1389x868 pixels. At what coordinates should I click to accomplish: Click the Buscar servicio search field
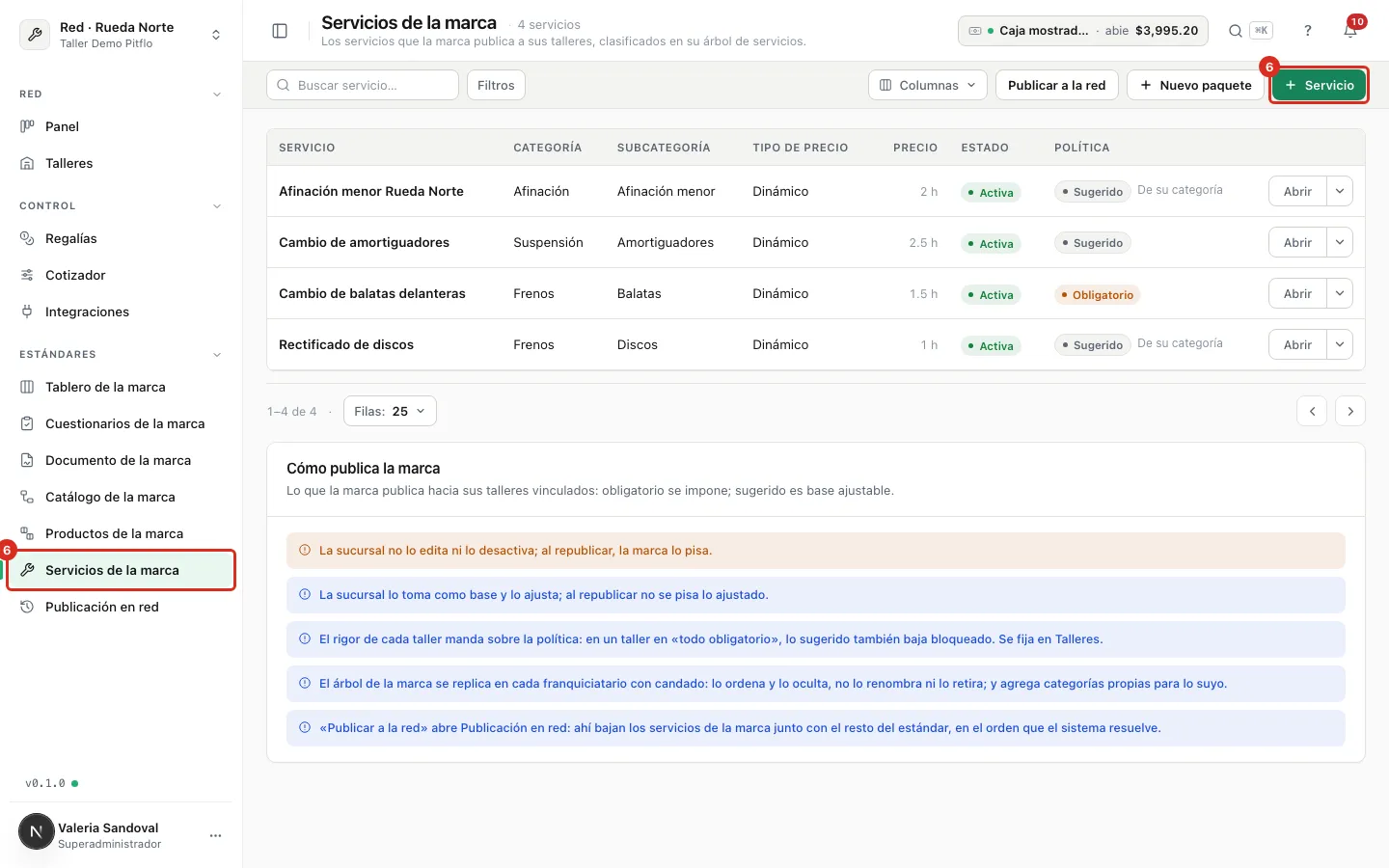click(x=363, y=85)
